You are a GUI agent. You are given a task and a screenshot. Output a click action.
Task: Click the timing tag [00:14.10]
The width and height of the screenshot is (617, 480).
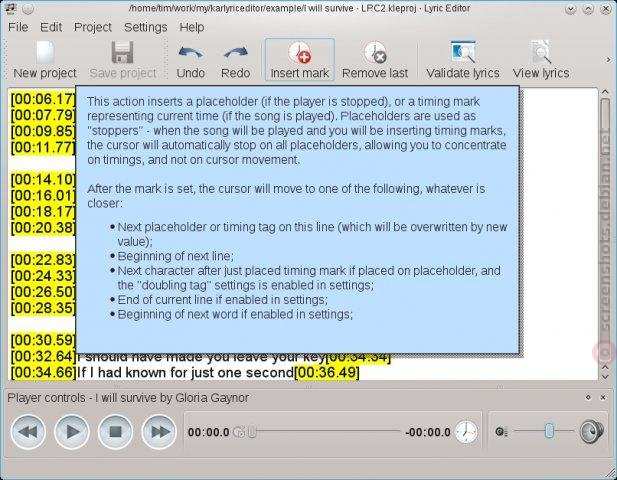43,179
